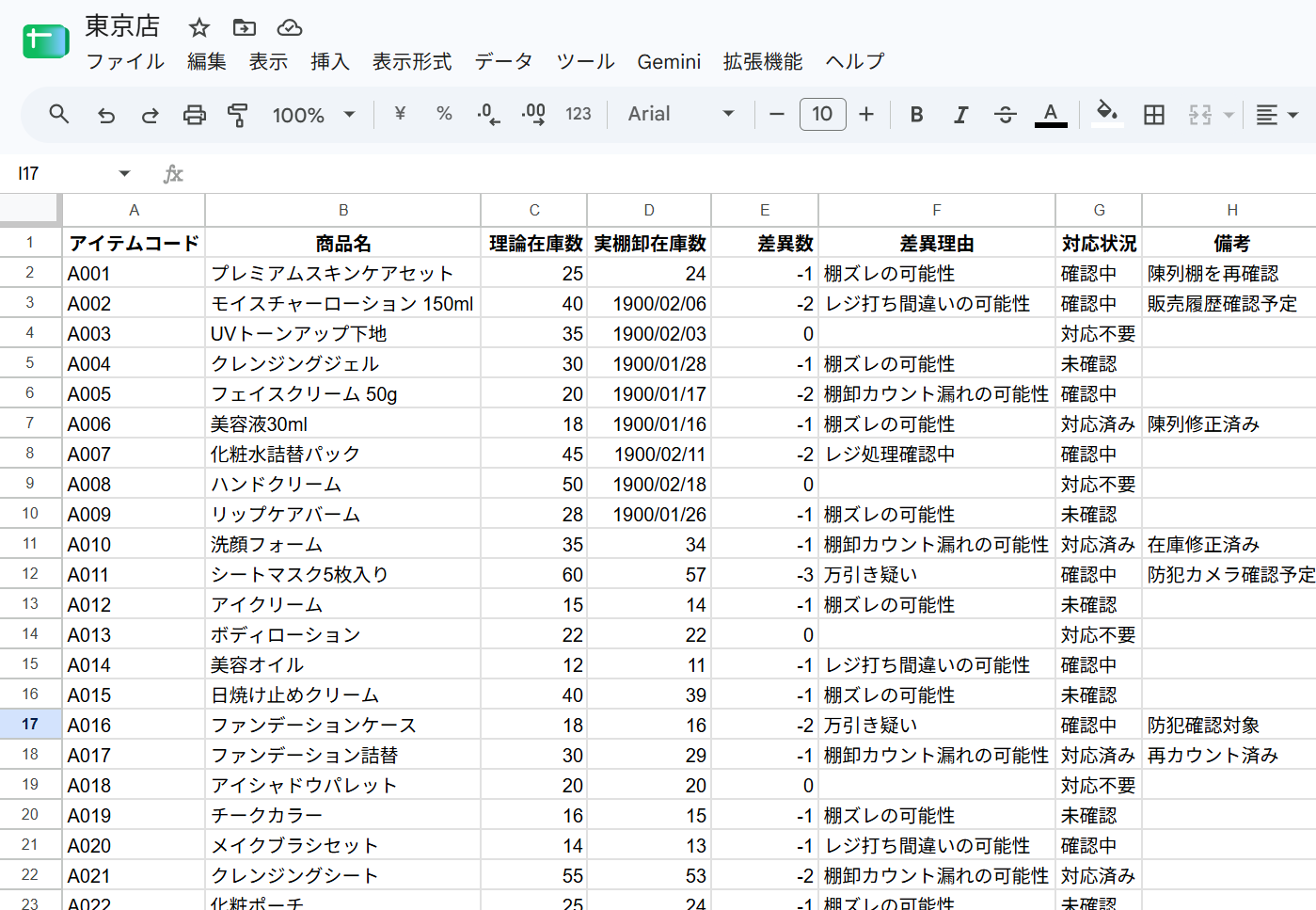
Task: Select the 防犯確認対象 cell
Action: (1229, 725)
